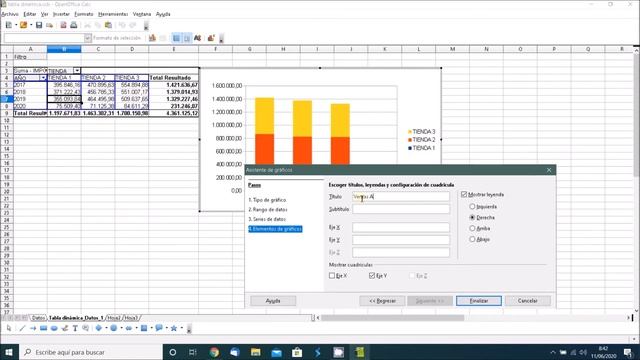Expand the Open file dropdown arrow

[31, 25]
